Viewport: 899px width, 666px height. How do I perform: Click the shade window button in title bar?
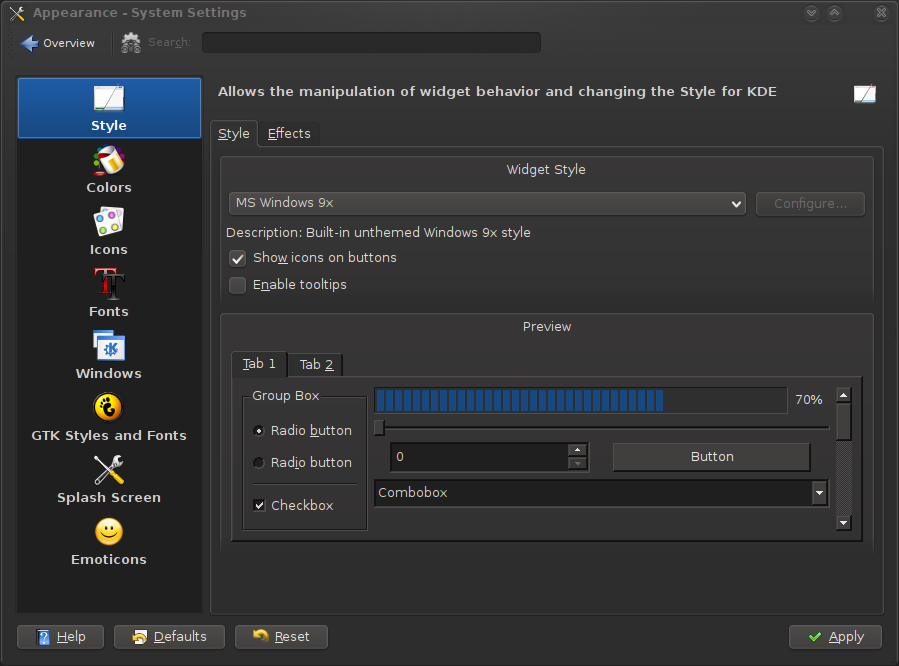pyautogui.click(x=811, y=13)
